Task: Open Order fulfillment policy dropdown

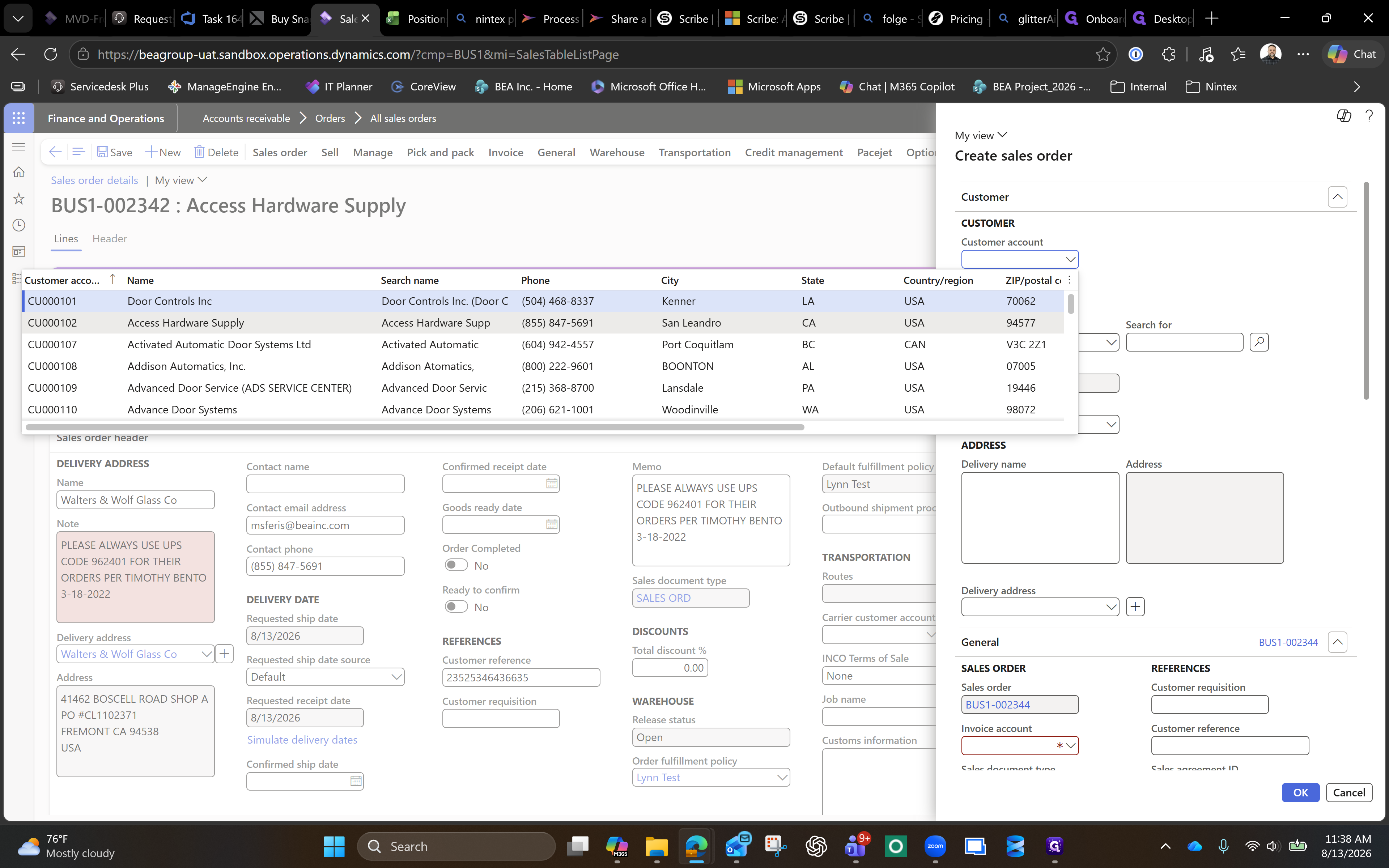Action: (x=782, y=777)
